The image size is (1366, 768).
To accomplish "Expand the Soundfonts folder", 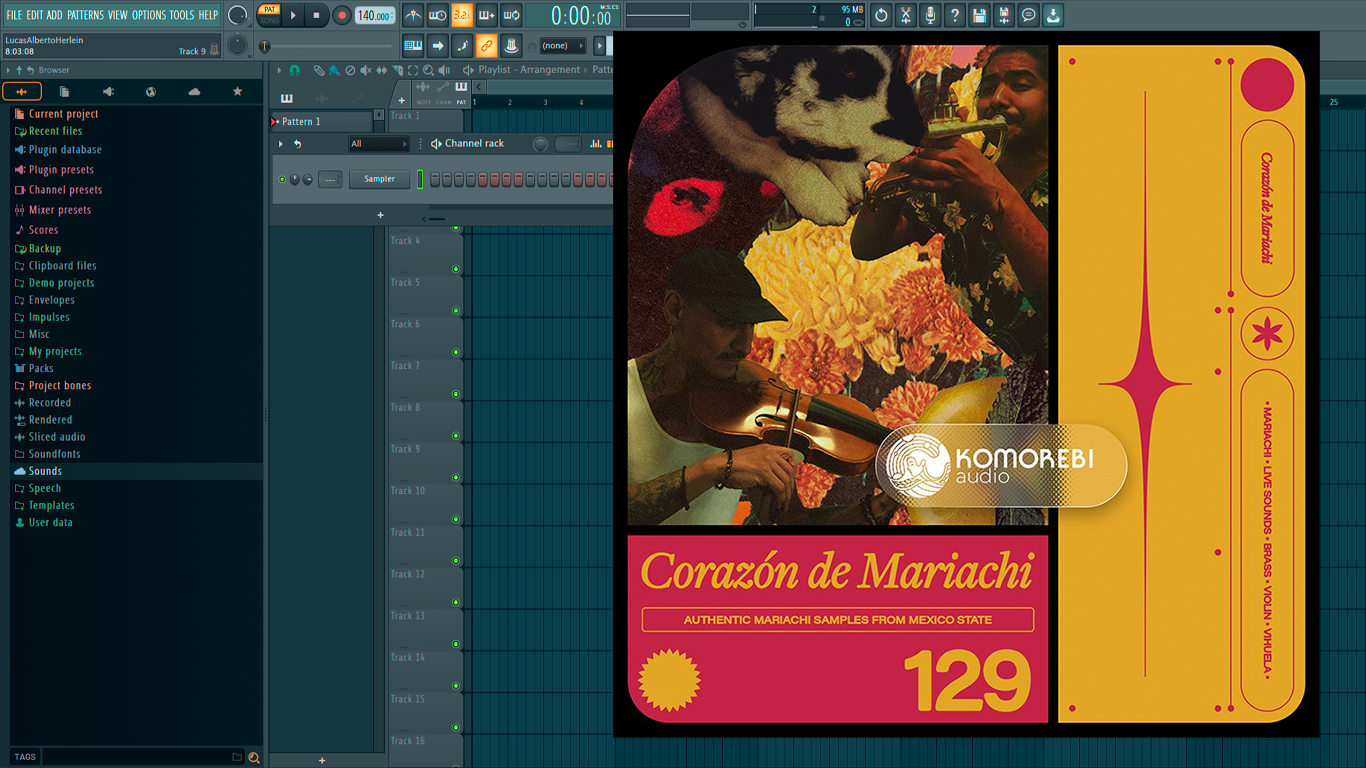I will tap(54, 454).
